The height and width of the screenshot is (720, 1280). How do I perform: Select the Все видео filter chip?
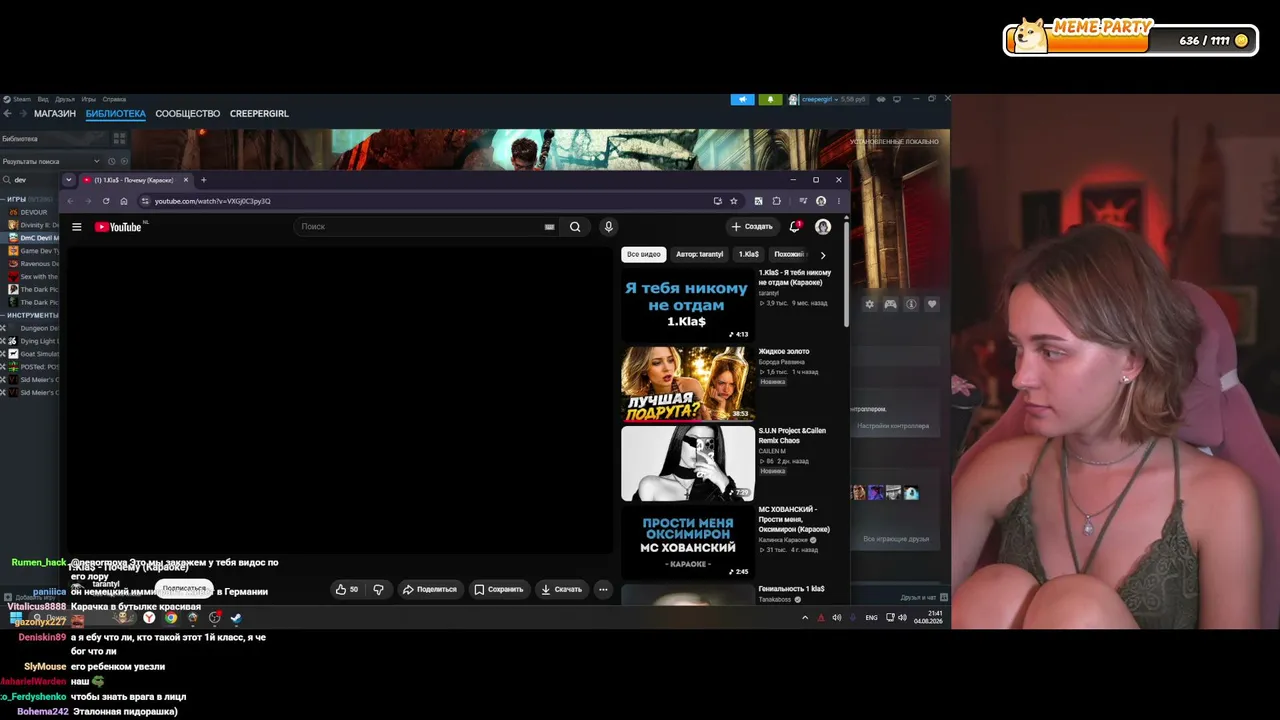coord(644,254)
